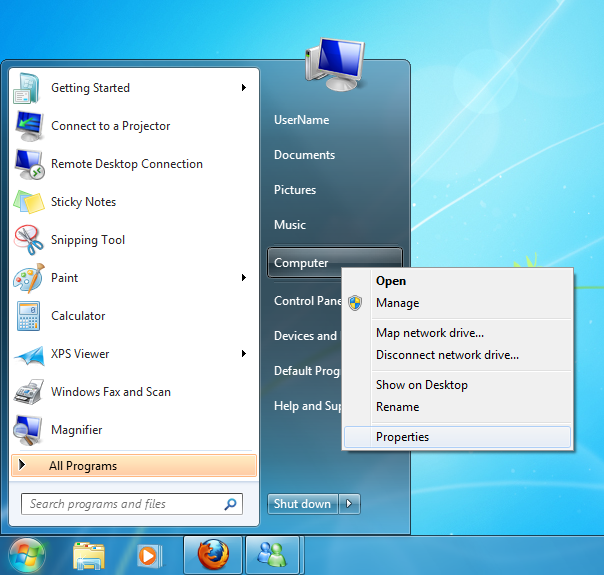Screen dimensions: 604x575
Task: Open the UserName personal folder link
Action: (302, 120)
